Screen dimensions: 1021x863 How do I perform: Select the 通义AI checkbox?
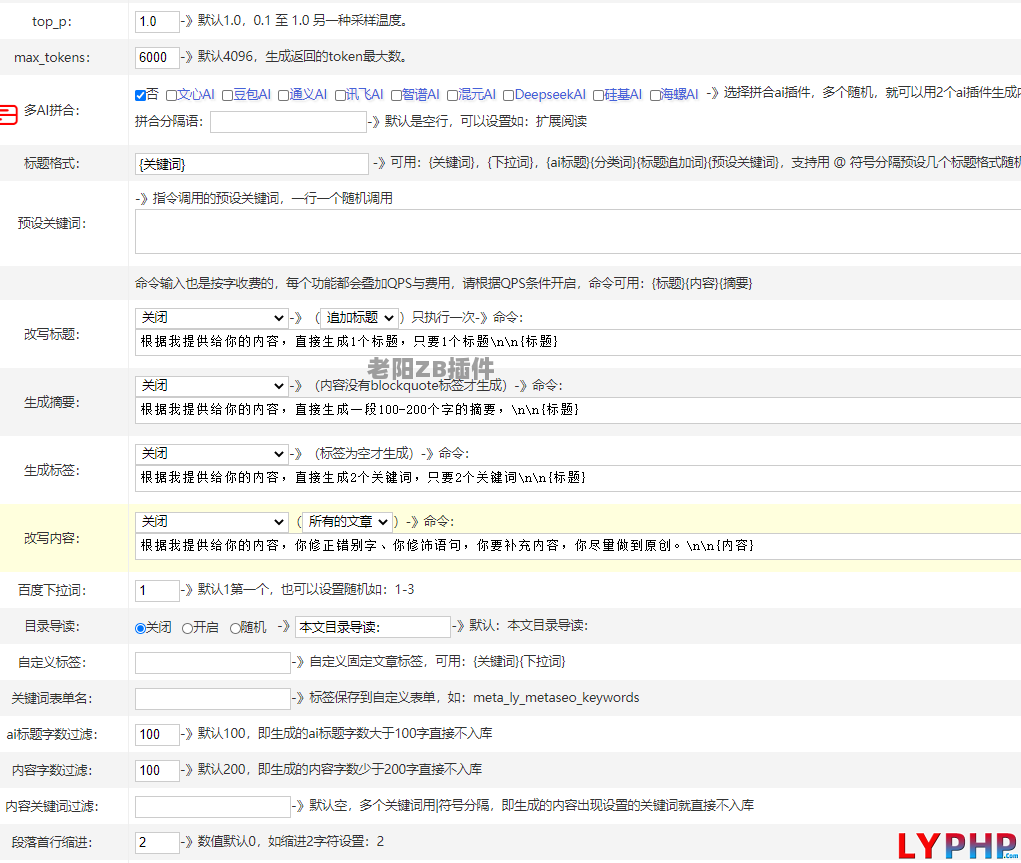coord(283,96)
